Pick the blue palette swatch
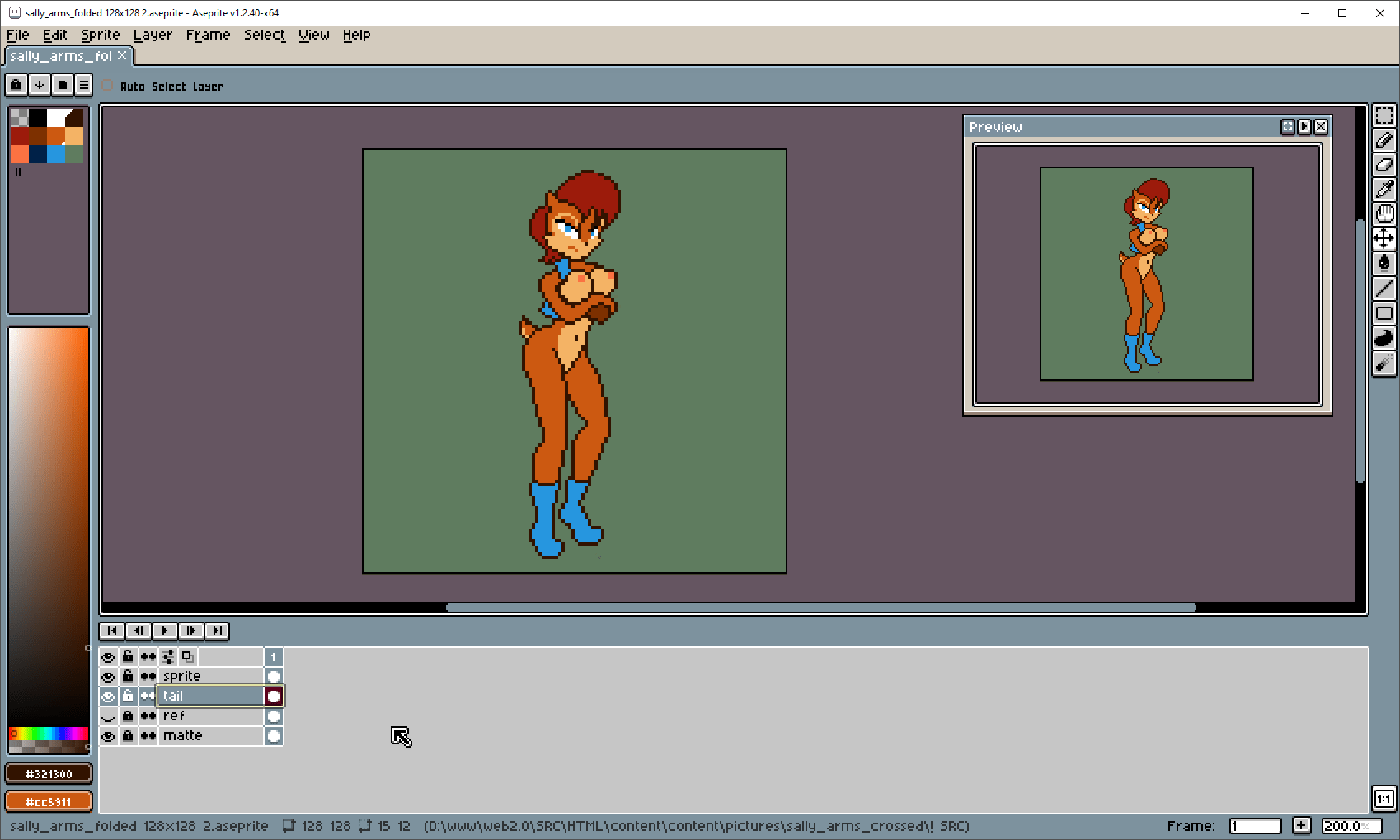The height and width of the screenshot is (840, 1400). click(56, 154)
